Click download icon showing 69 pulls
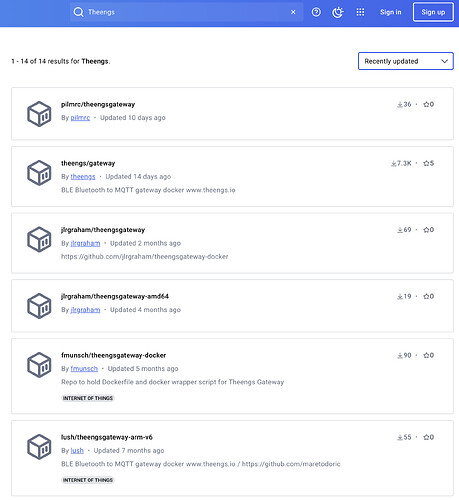Image resolution: width=459 pixels, height=500 pixels. tap(400, 230)
